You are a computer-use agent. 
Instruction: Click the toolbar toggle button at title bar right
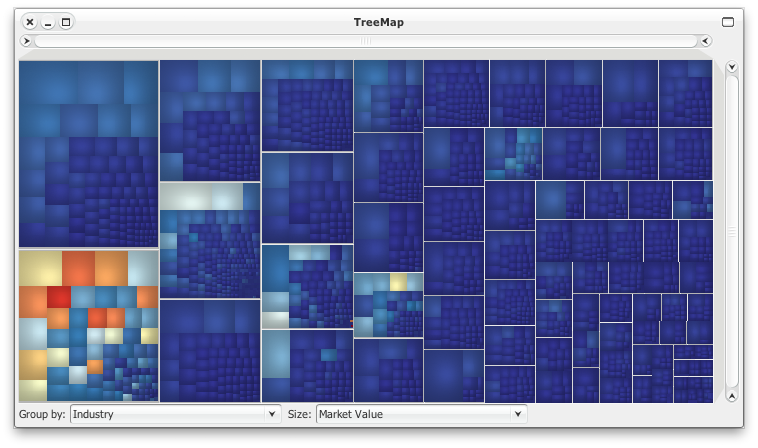click(728, 22)
